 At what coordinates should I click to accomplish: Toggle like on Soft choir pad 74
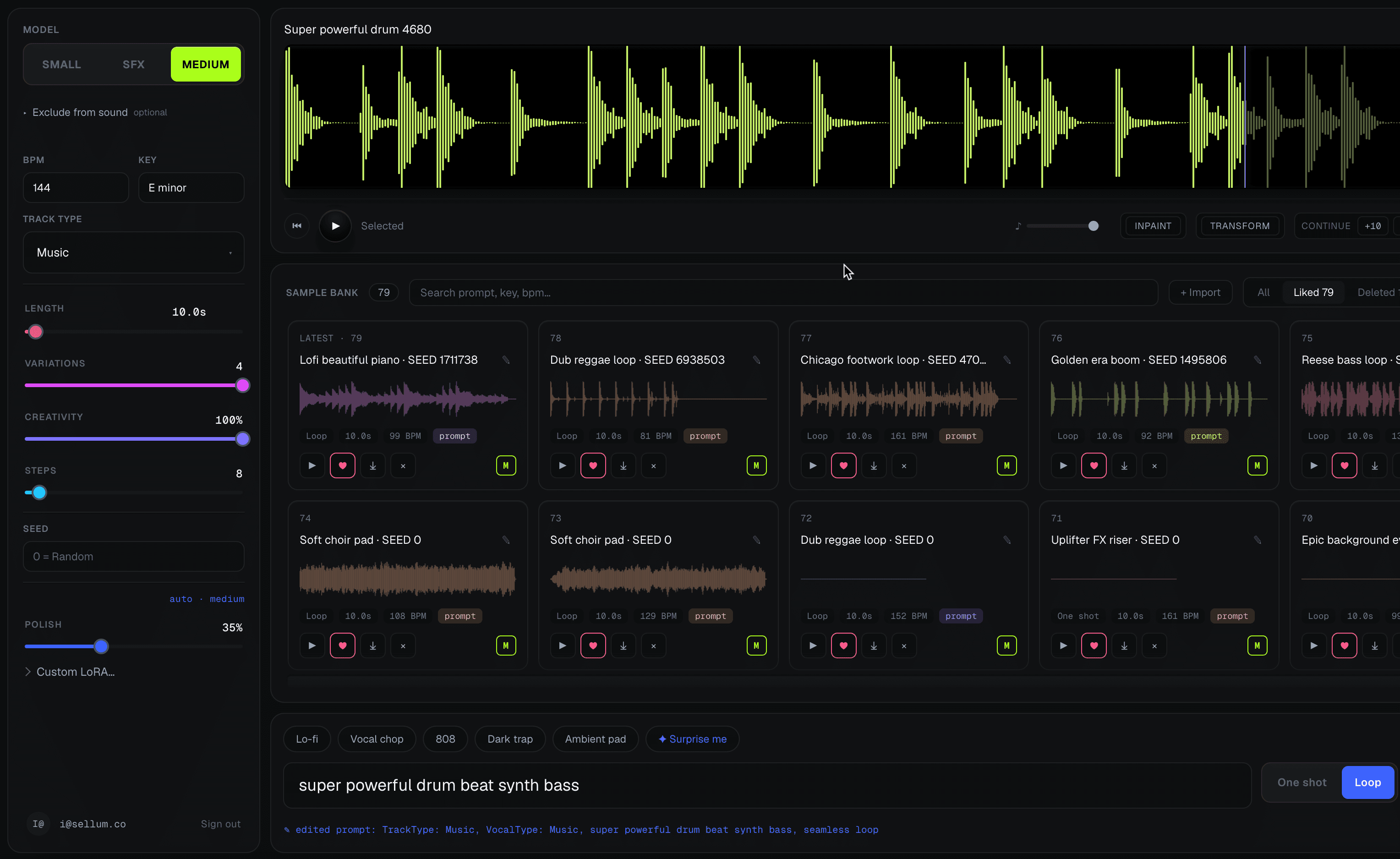click(x=343, y=646)
